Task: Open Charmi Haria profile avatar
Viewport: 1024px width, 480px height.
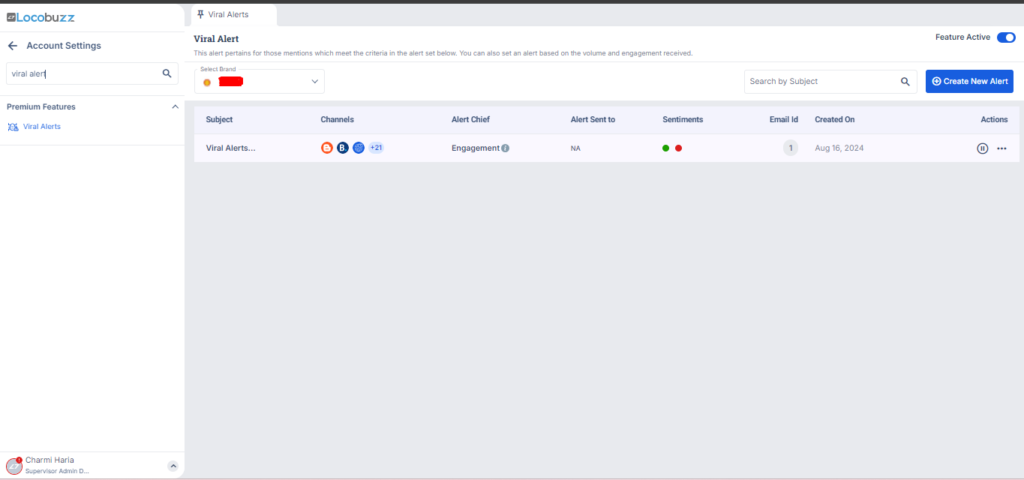Action: pos(14,466)
